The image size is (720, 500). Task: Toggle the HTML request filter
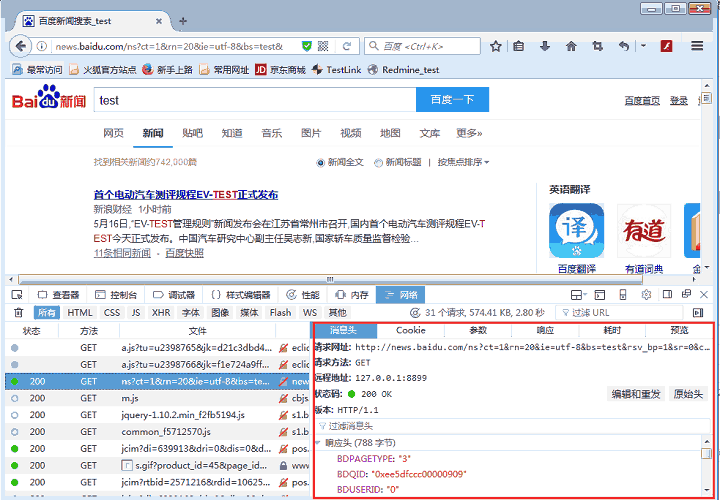tap(80, 313)
